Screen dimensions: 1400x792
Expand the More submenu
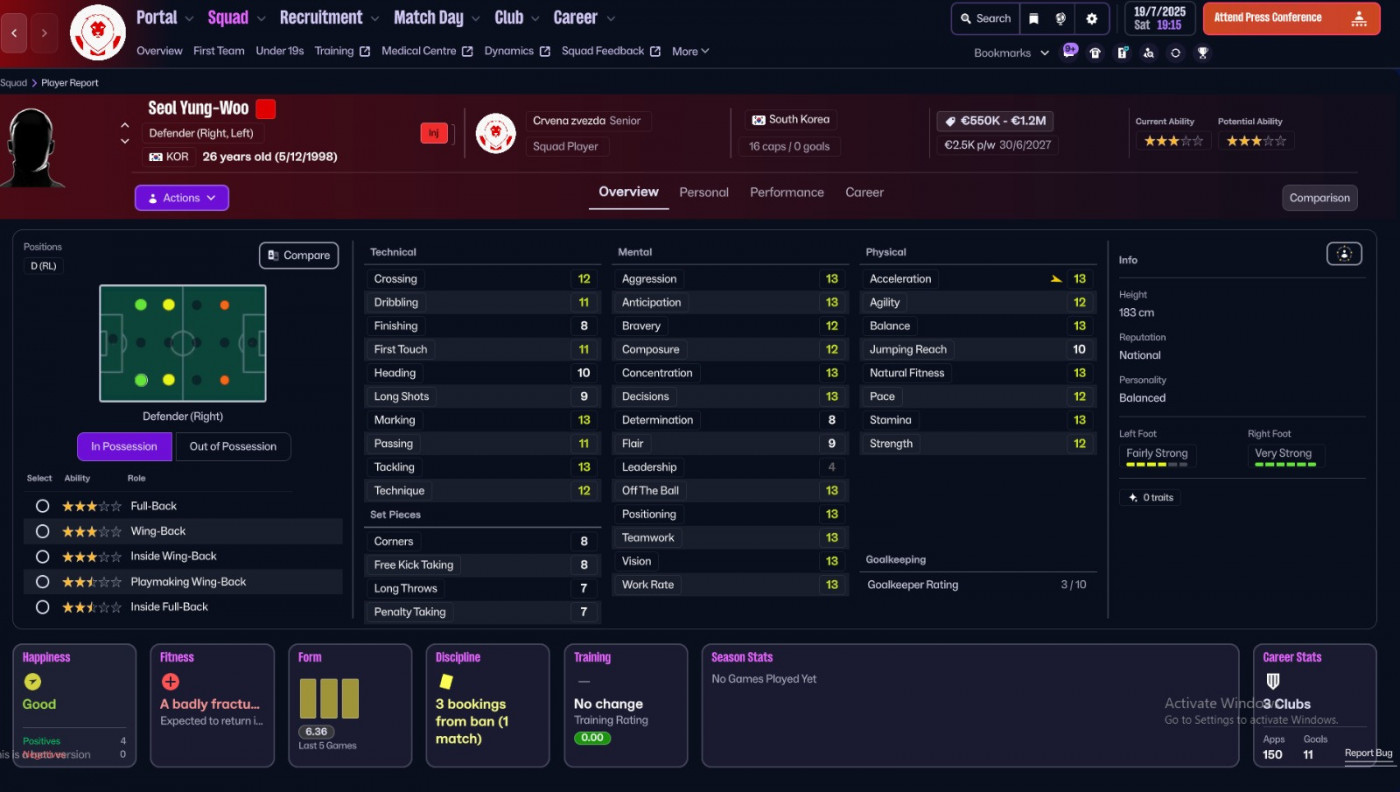point(690,51)
